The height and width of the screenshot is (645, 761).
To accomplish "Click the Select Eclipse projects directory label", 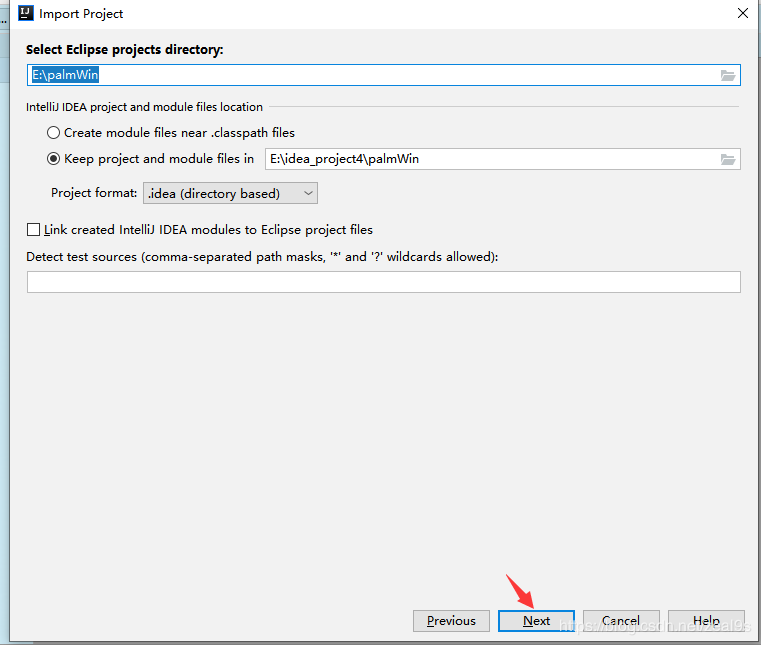I will [125, 49].
